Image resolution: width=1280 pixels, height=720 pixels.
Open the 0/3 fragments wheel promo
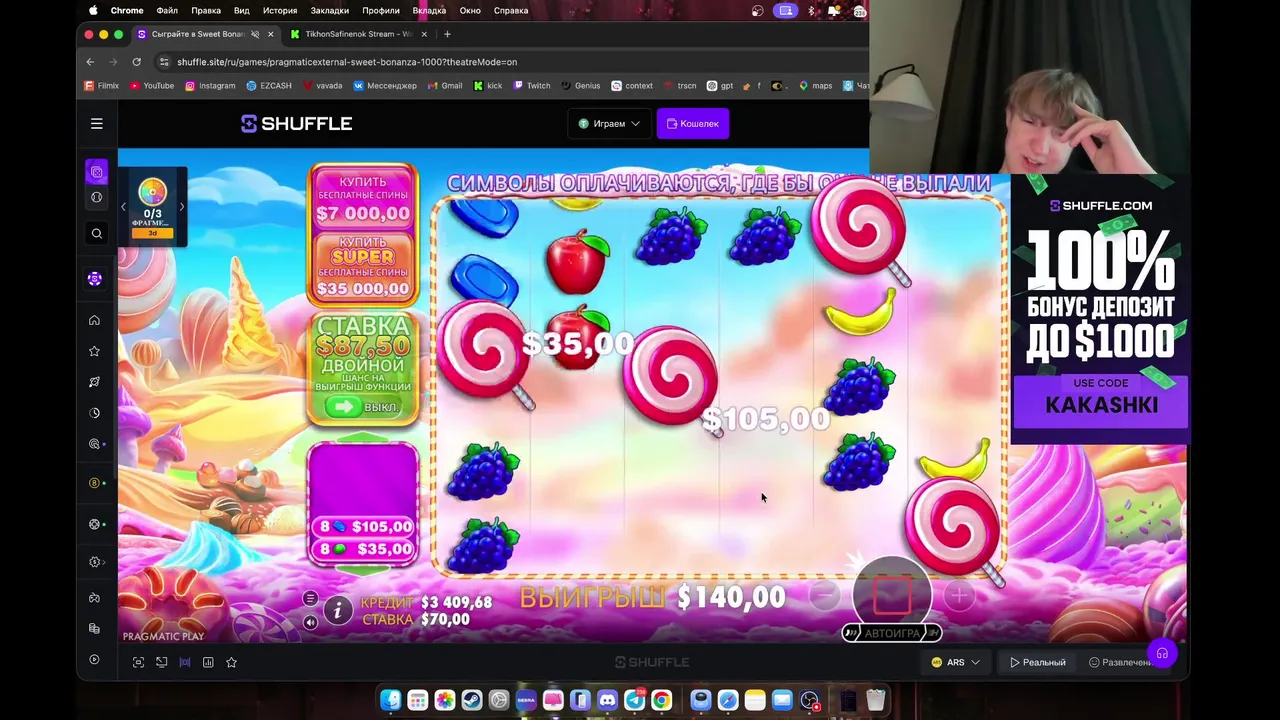click(x=152, y=207)
